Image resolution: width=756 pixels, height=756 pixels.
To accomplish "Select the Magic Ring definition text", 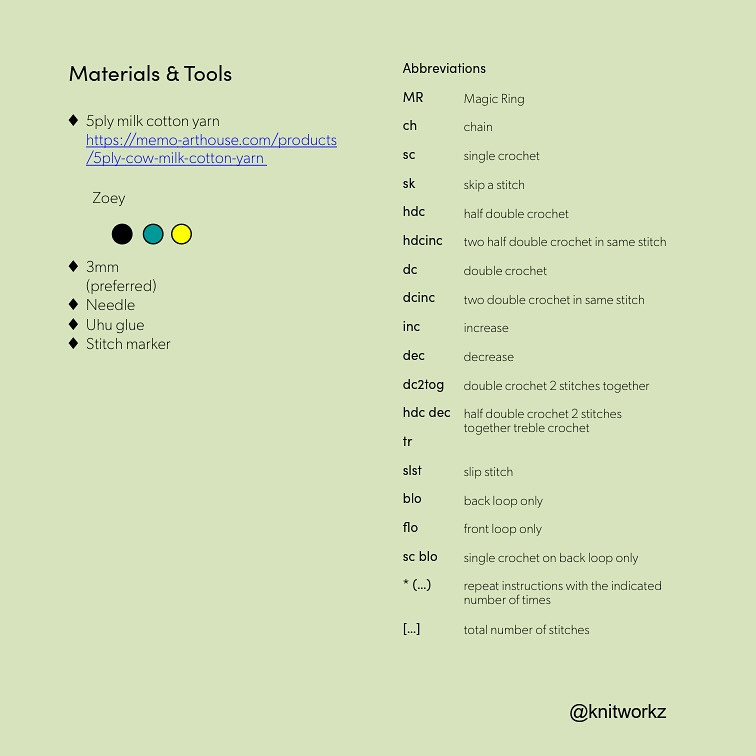I will [x=494, y=99].
